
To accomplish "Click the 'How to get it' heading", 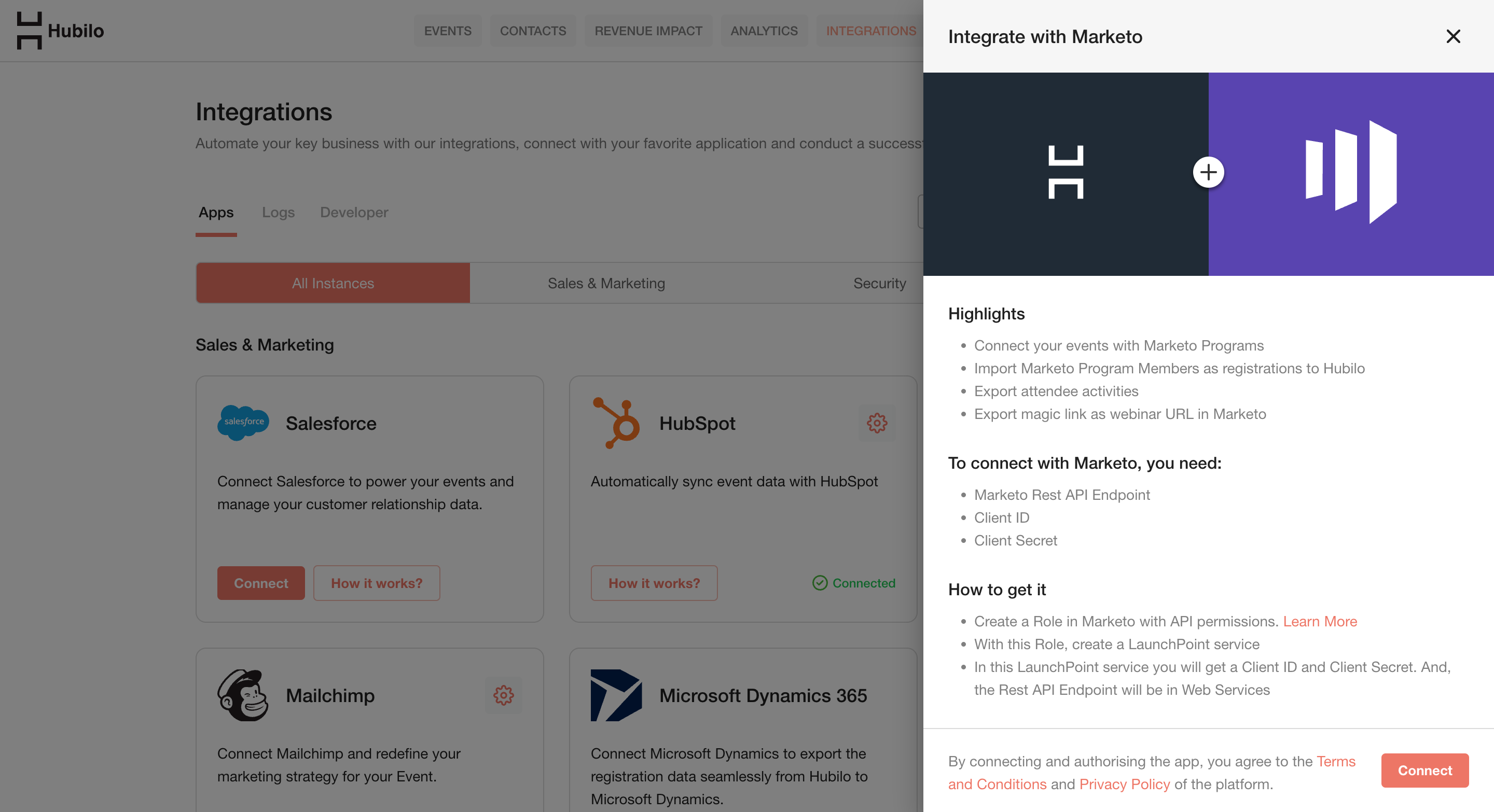I will pos(997,590).
